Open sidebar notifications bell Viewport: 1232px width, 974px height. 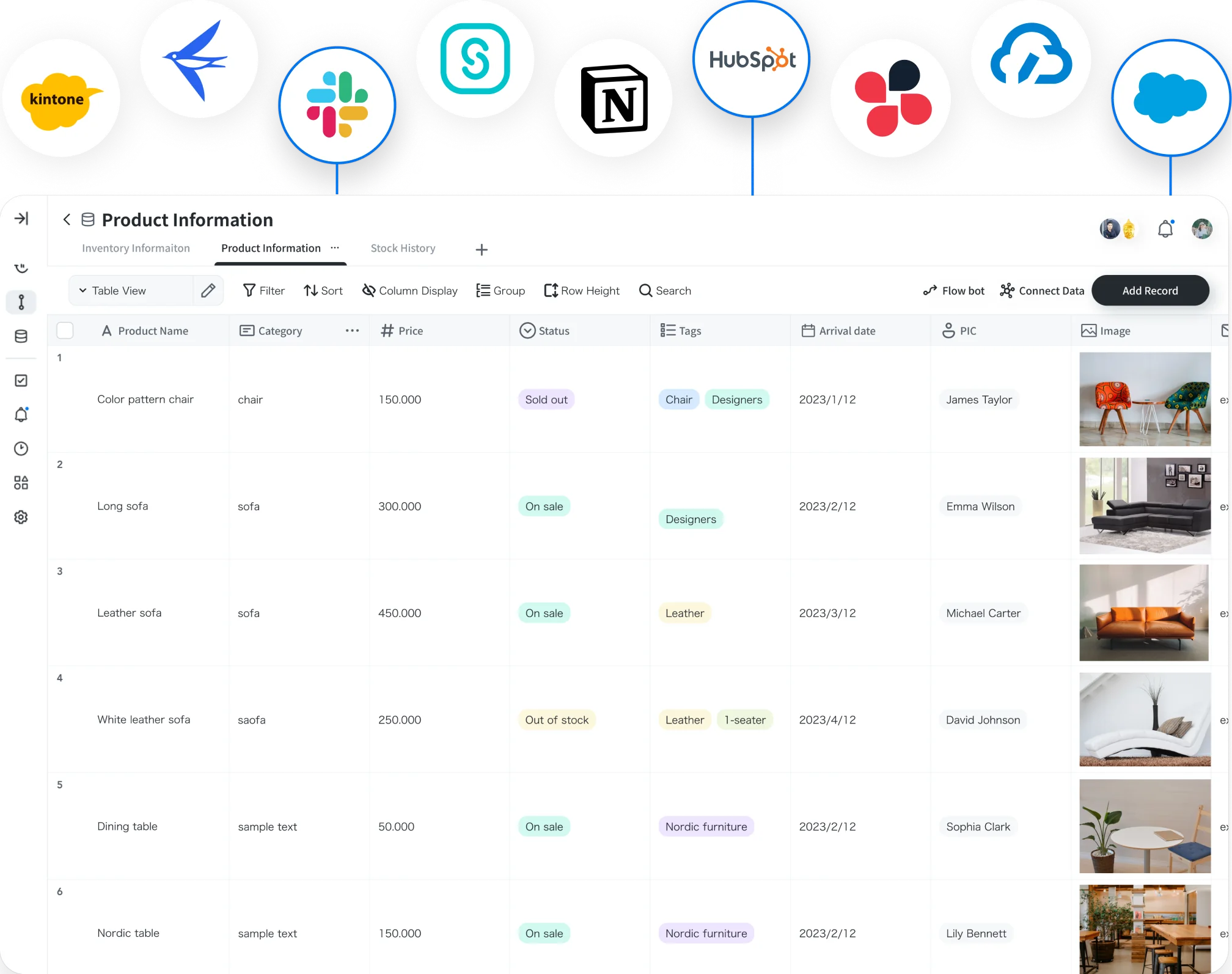coord(21,414)
